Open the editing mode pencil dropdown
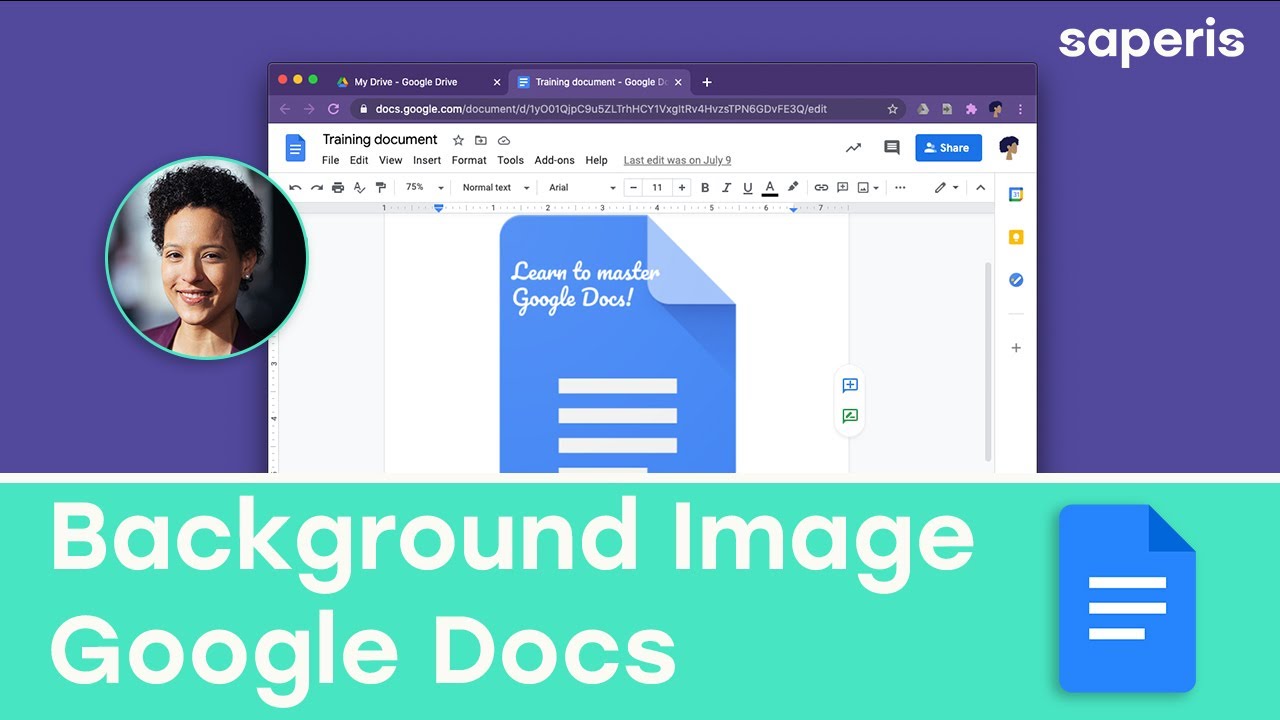1280x720 pixels. 946,187
